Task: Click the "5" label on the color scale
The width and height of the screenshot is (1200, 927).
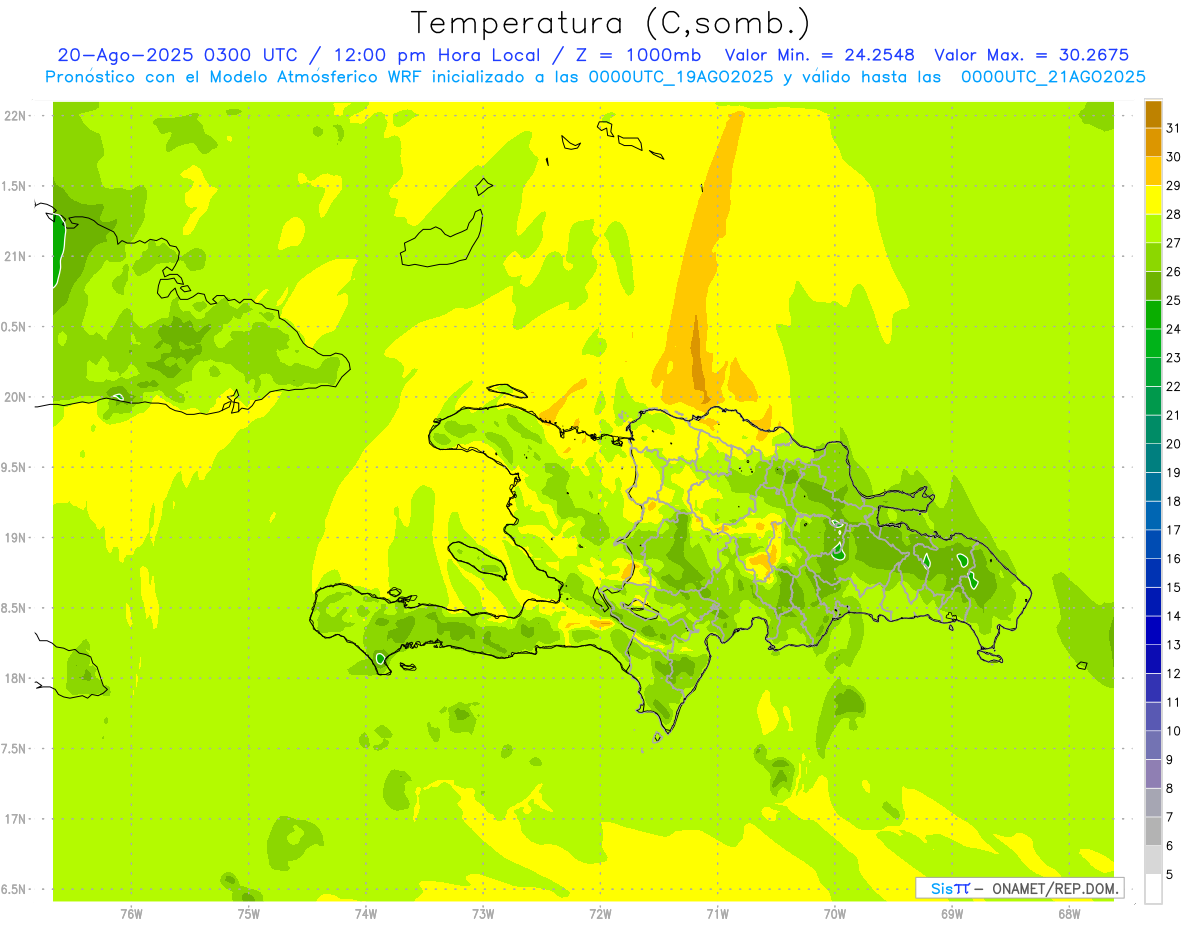Action: coord(1170,875)
